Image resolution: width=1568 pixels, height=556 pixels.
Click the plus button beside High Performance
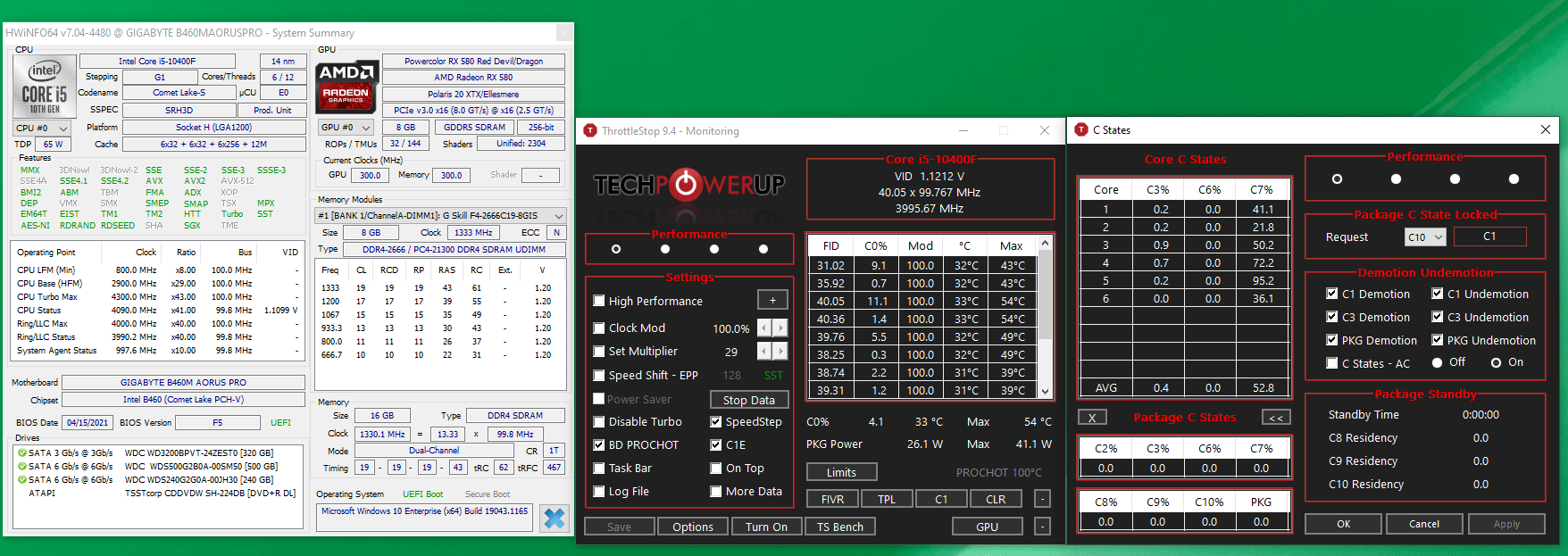(772, 300)
